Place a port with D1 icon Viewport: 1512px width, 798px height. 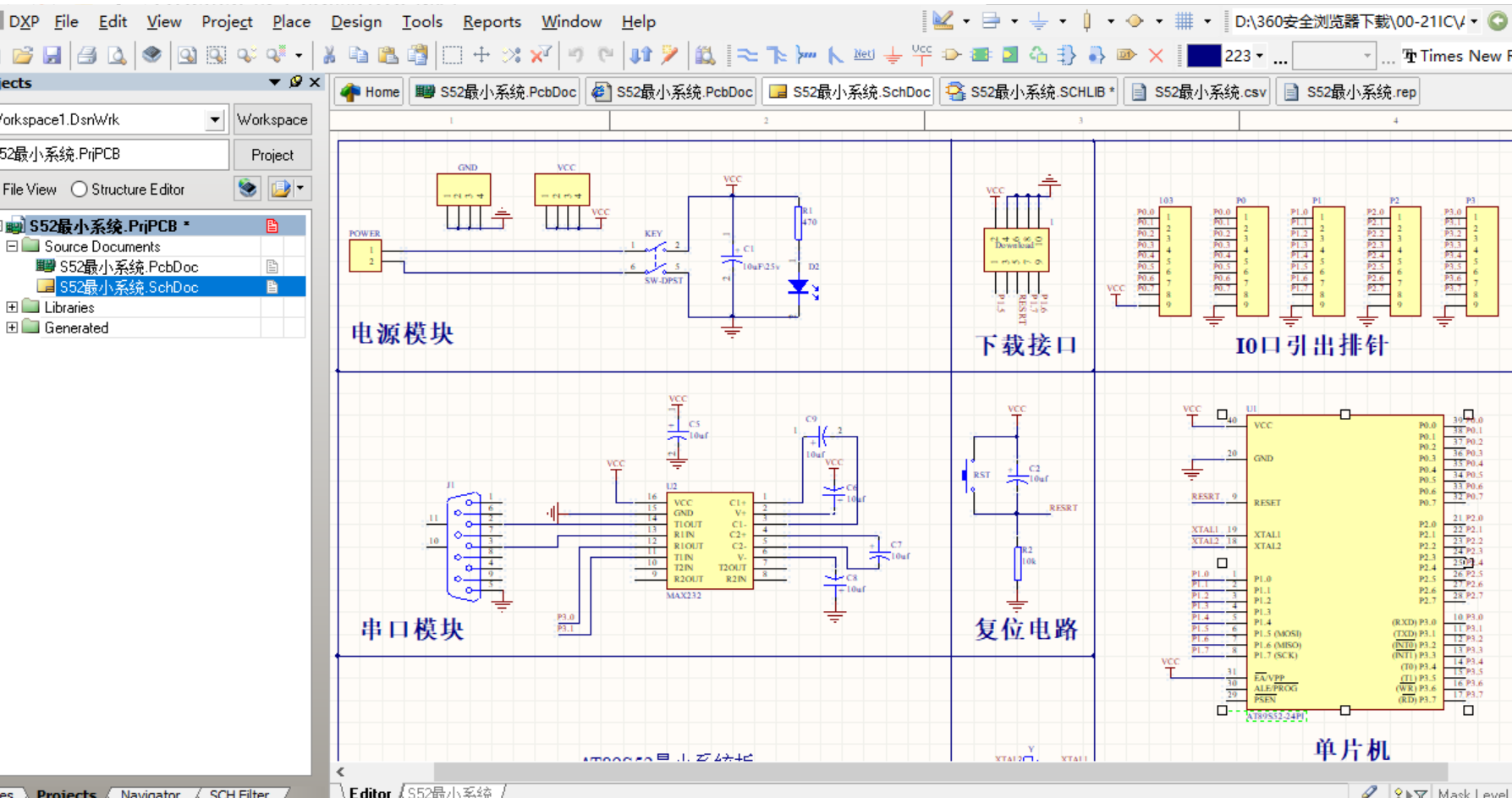click(x=1126, y=56)
